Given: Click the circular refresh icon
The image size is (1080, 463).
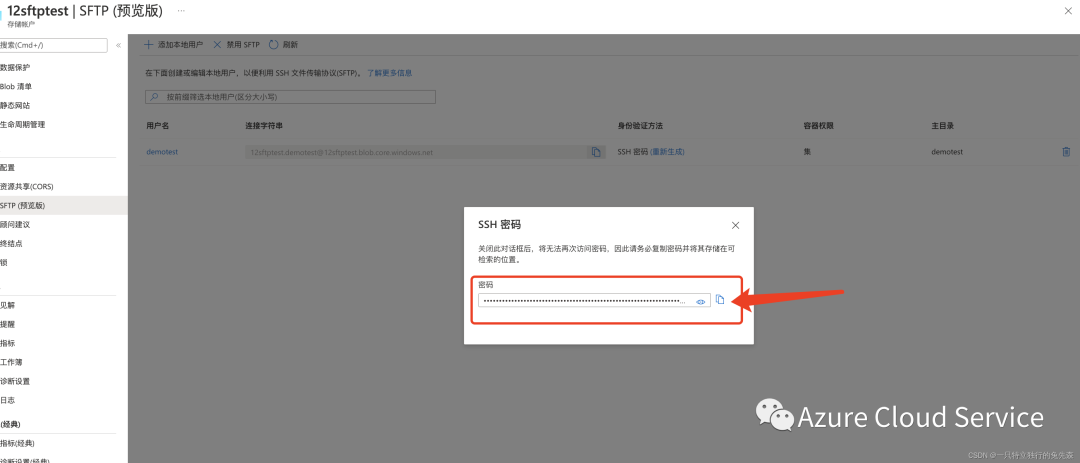Looking at the screenshot, I should pyautogui.click(x=273, y=45).
